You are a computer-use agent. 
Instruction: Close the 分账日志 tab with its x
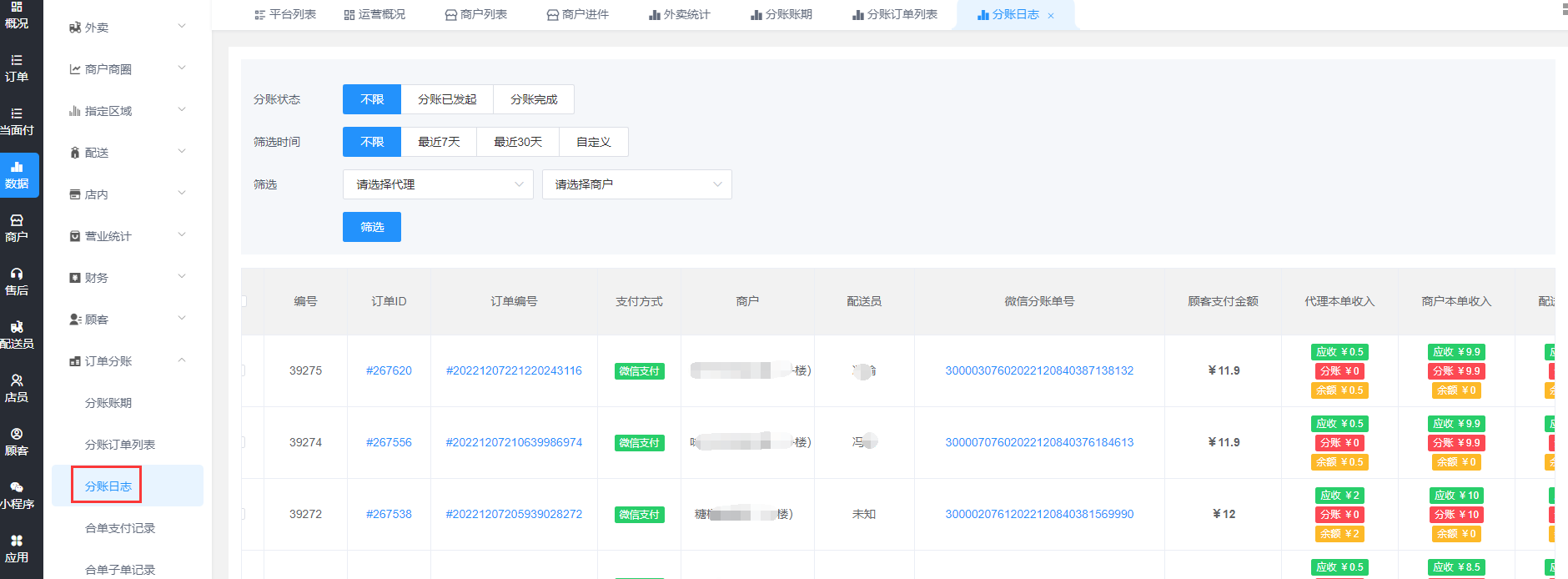pos(1051,16)
